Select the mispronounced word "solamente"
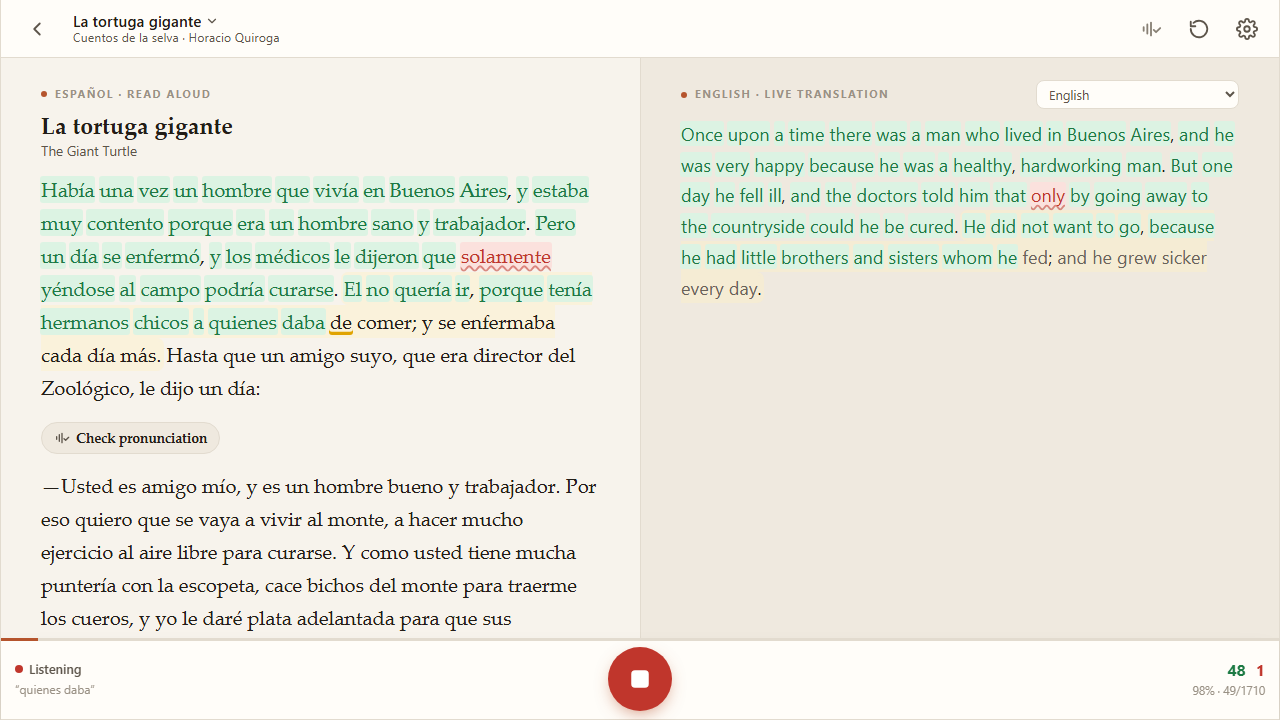This screenshot has width=1280, height=720. (x=505, y=257)
